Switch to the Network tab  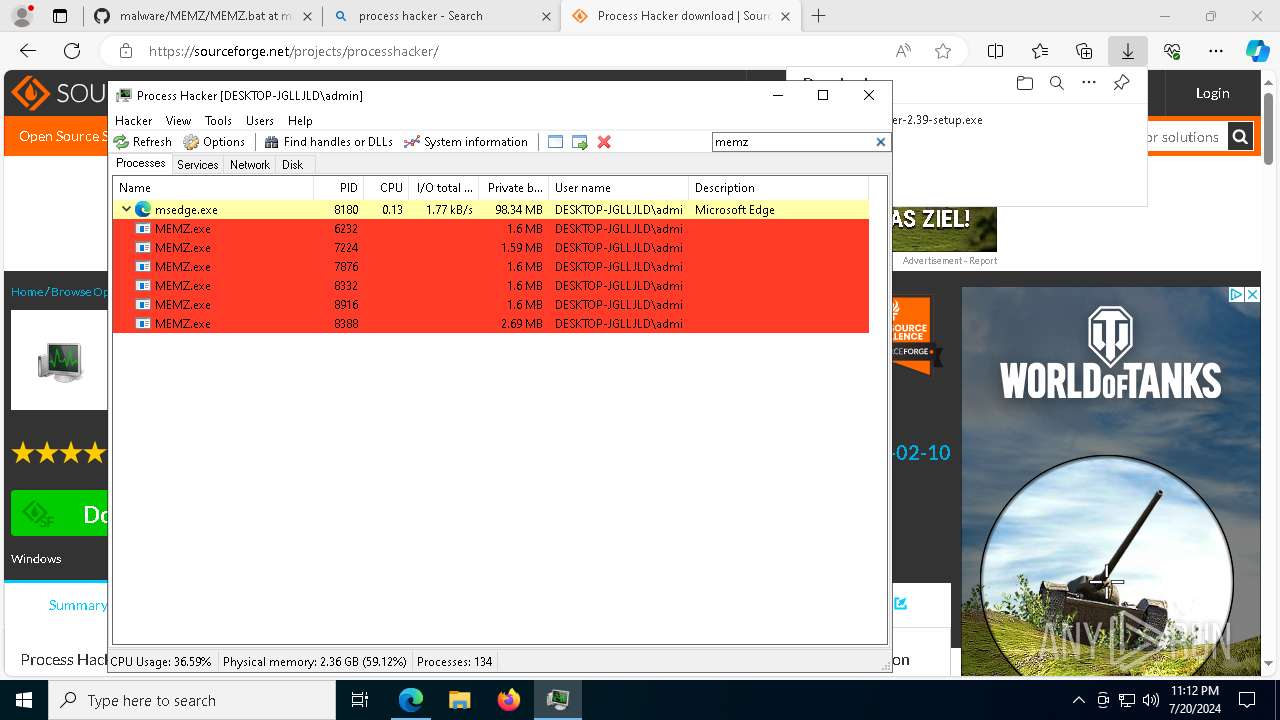tap(250, 164)
